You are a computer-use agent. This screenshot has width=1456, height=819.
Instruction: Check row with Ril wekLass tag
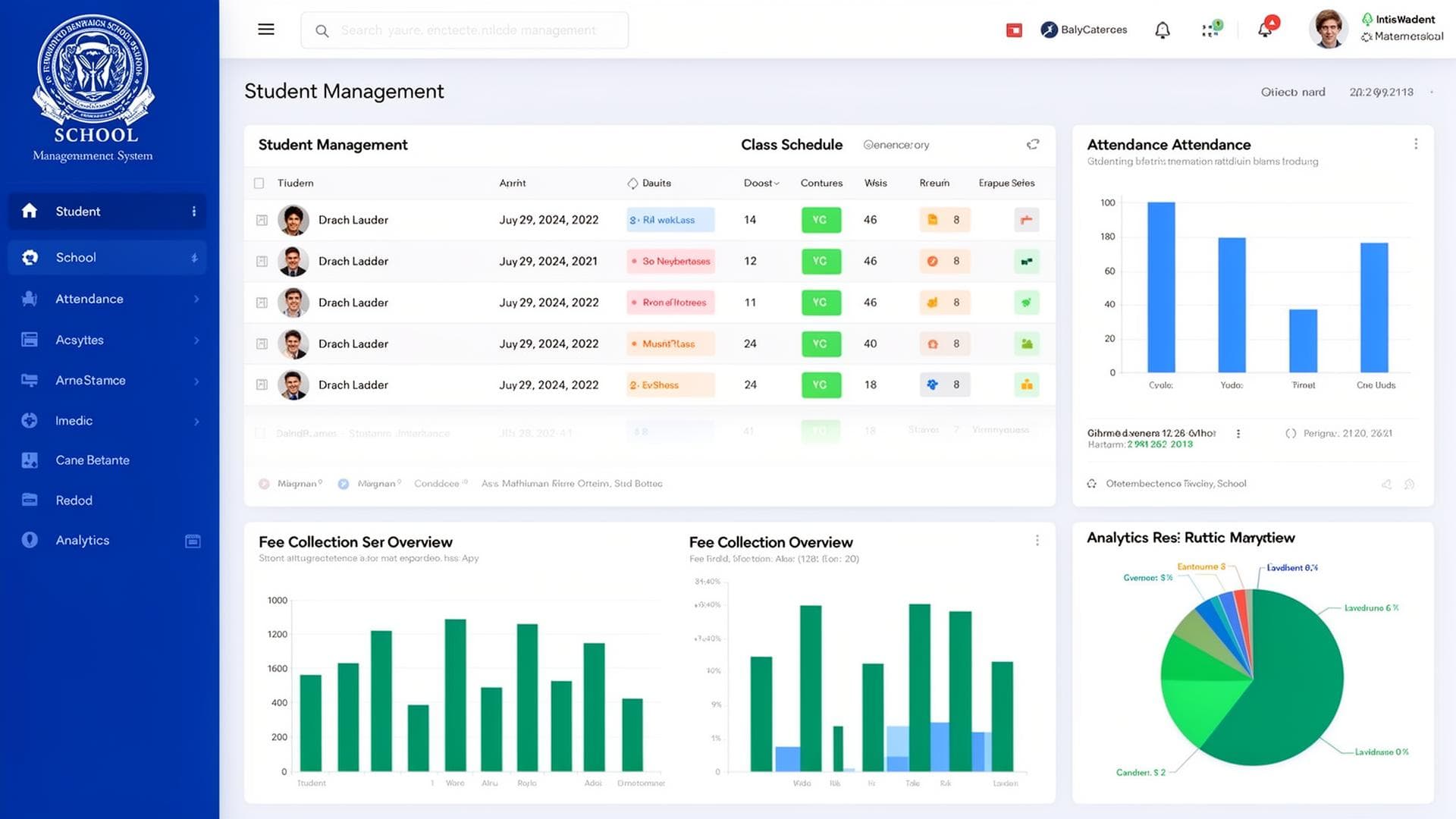(262, 221)
